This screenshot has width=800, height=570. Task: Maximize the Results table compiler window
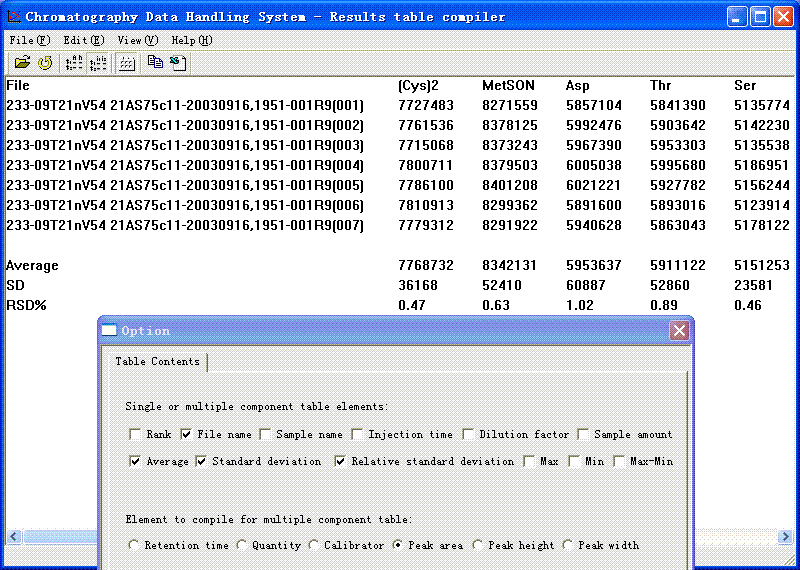pos(760,17)
